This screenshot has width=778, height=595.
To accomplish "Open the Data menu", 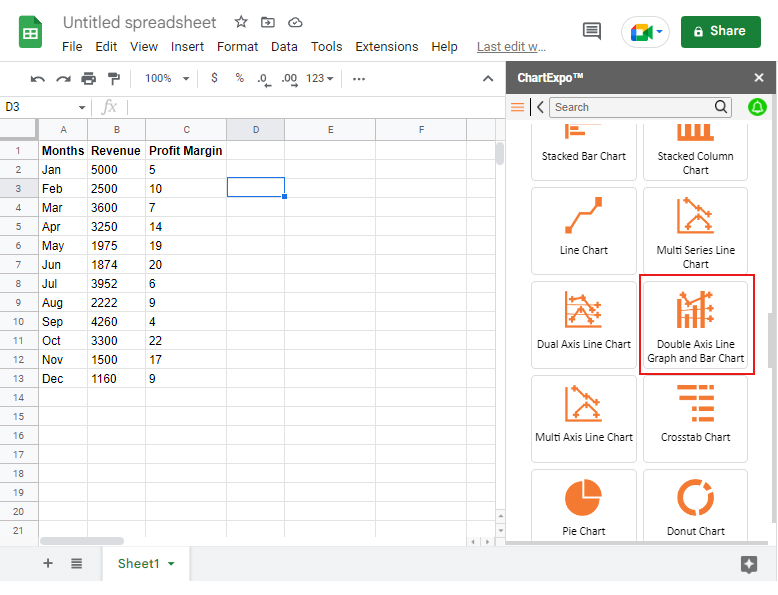I will tap(284, 47).
